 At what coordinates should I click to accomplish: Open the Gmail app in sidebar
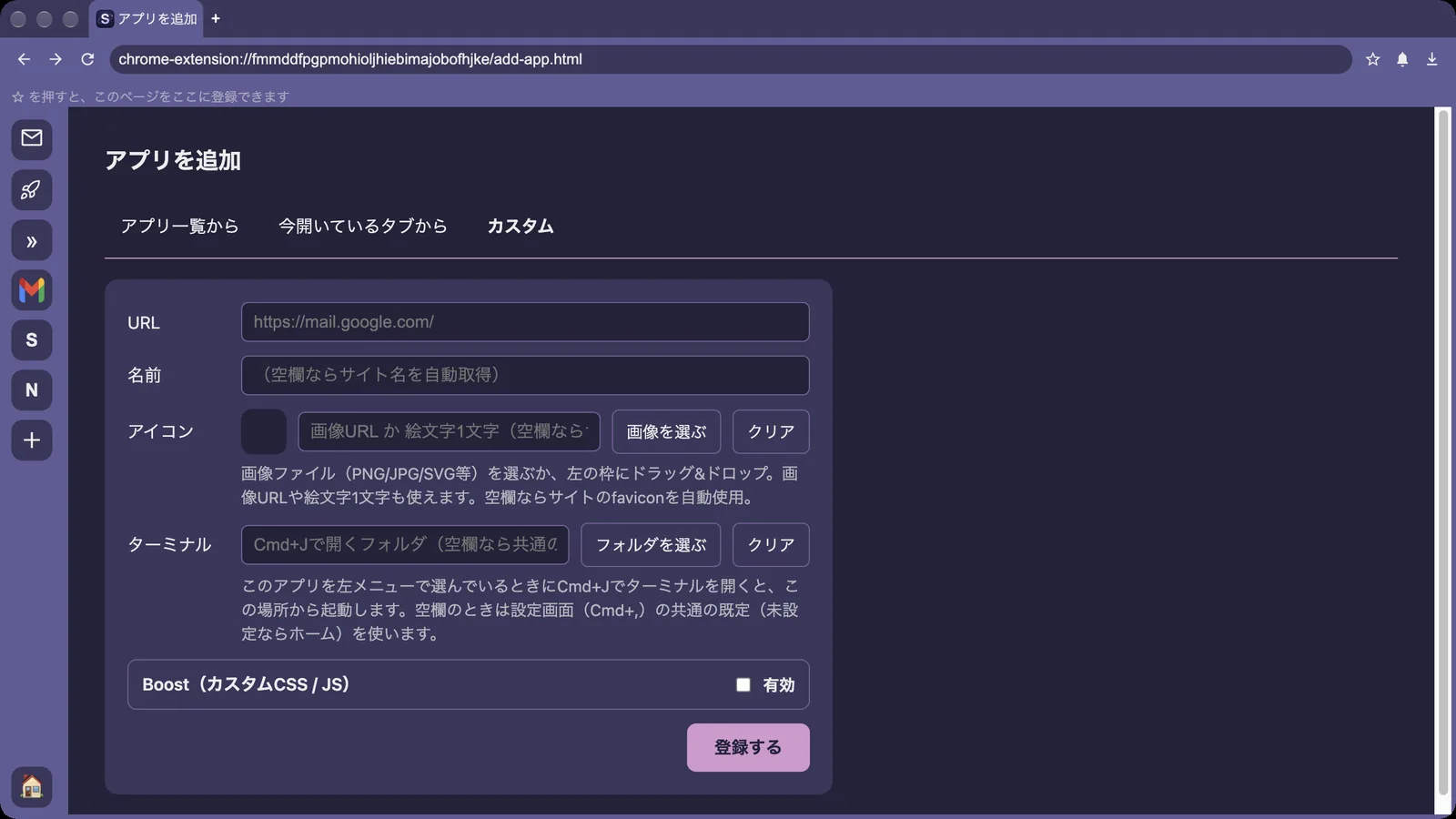tap(32, 290)
